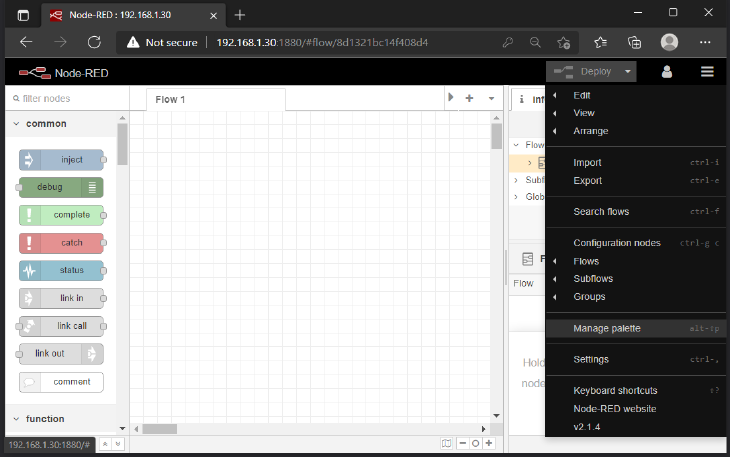This screenshot has height=457, width=730.
Task: Open Configuration nodes entry
Action: tap(635, 243)
